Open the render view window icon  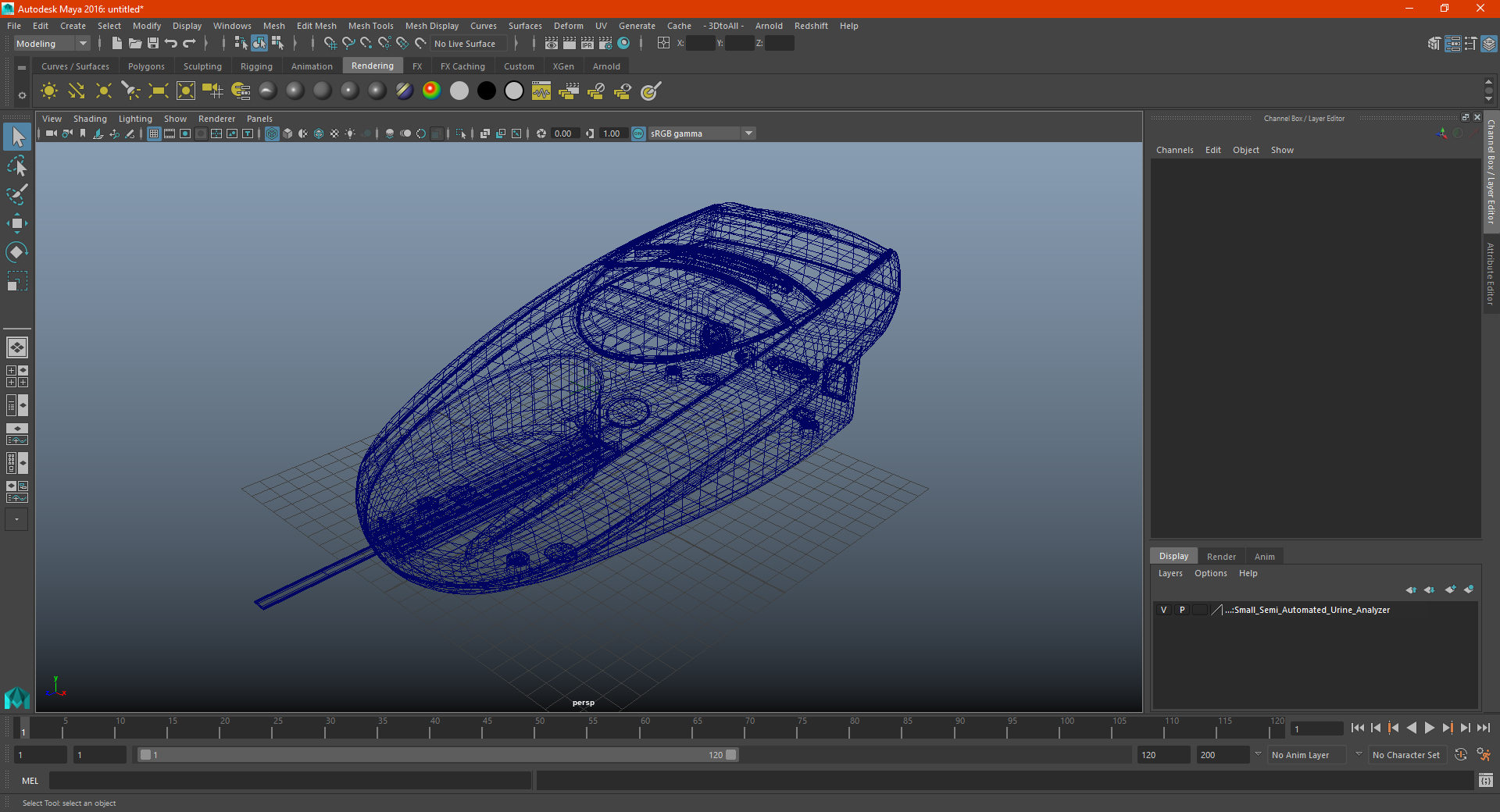[x=552, y=44]
